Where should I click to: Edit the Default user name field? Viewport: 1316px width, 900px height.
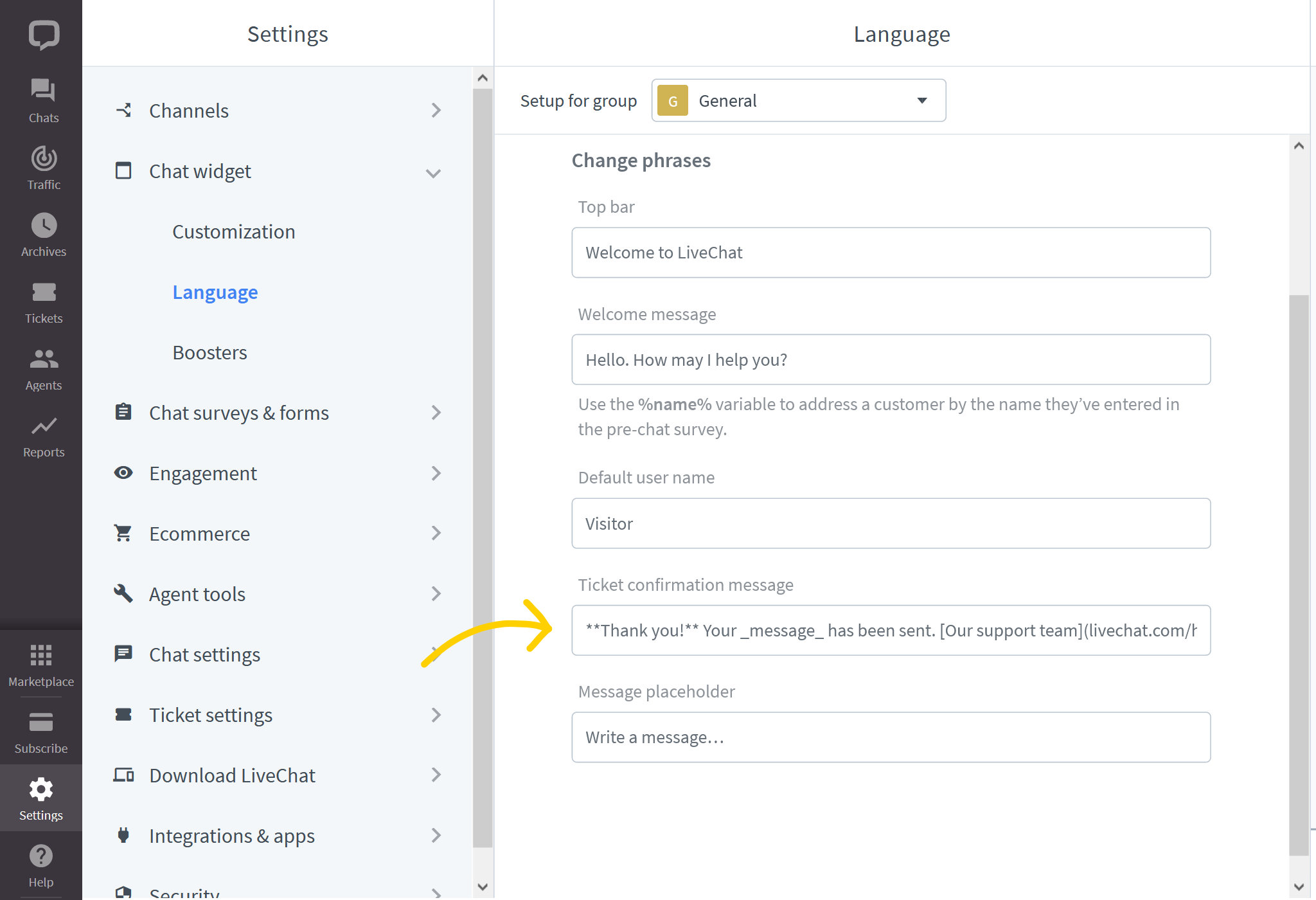point(889,523)
